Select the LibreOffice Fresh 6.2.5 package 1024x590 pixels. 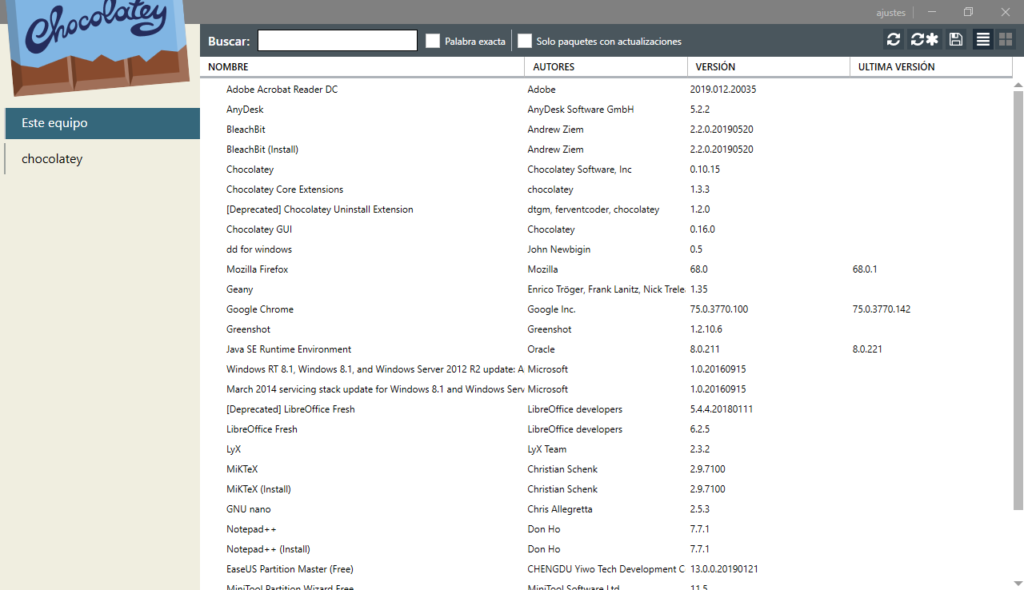pos(606,429)
